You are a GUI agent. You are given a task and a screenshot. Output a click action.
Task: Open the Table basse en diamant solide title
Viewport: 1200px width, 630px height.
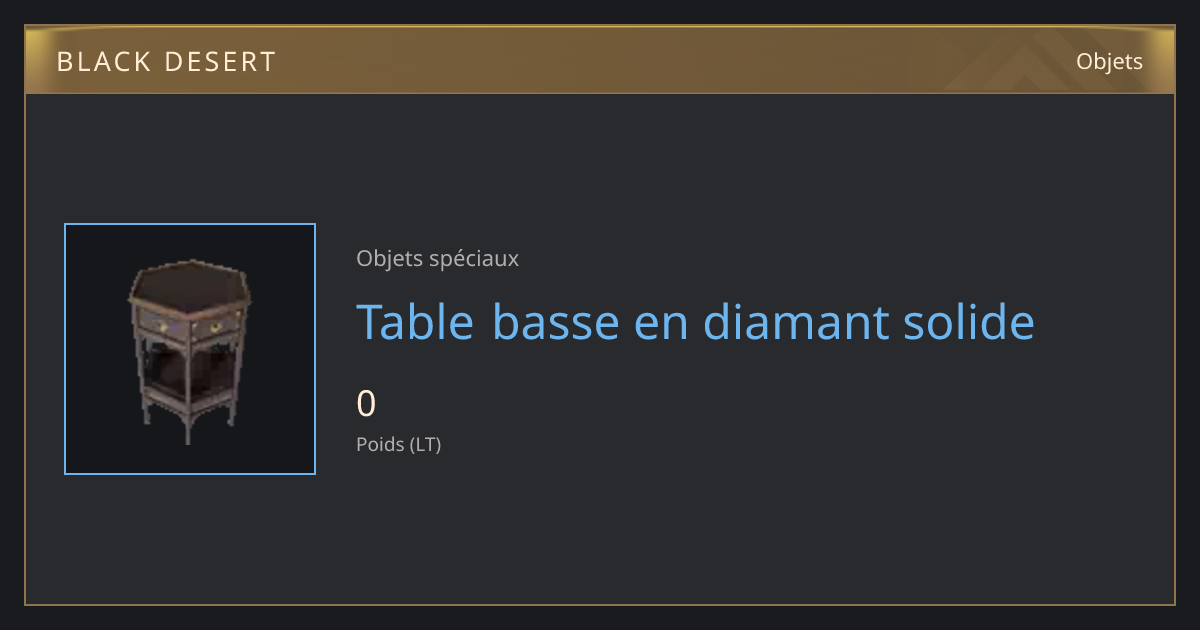point(695,322)
